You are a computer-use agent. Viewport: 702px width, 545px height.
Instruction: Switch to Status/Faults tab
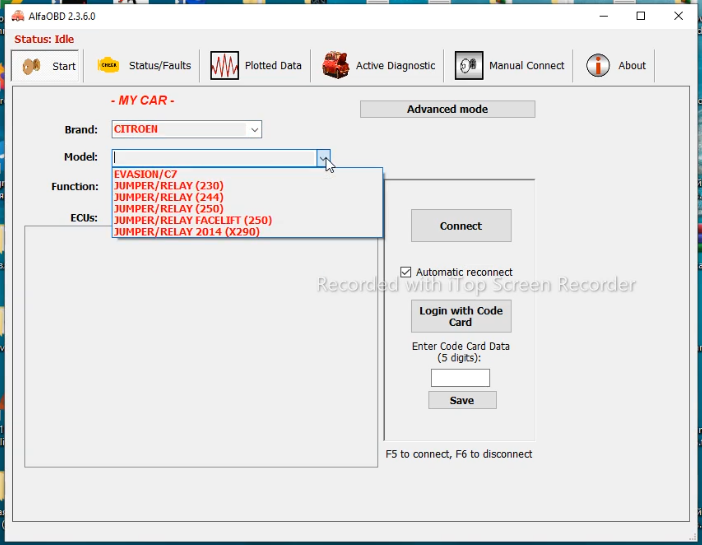[x=145, y=65]
